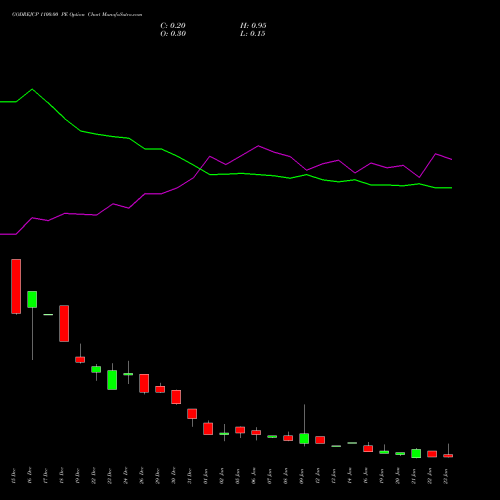Click the '29 Dec' date label
500x500 pixels.
point(158,476)
